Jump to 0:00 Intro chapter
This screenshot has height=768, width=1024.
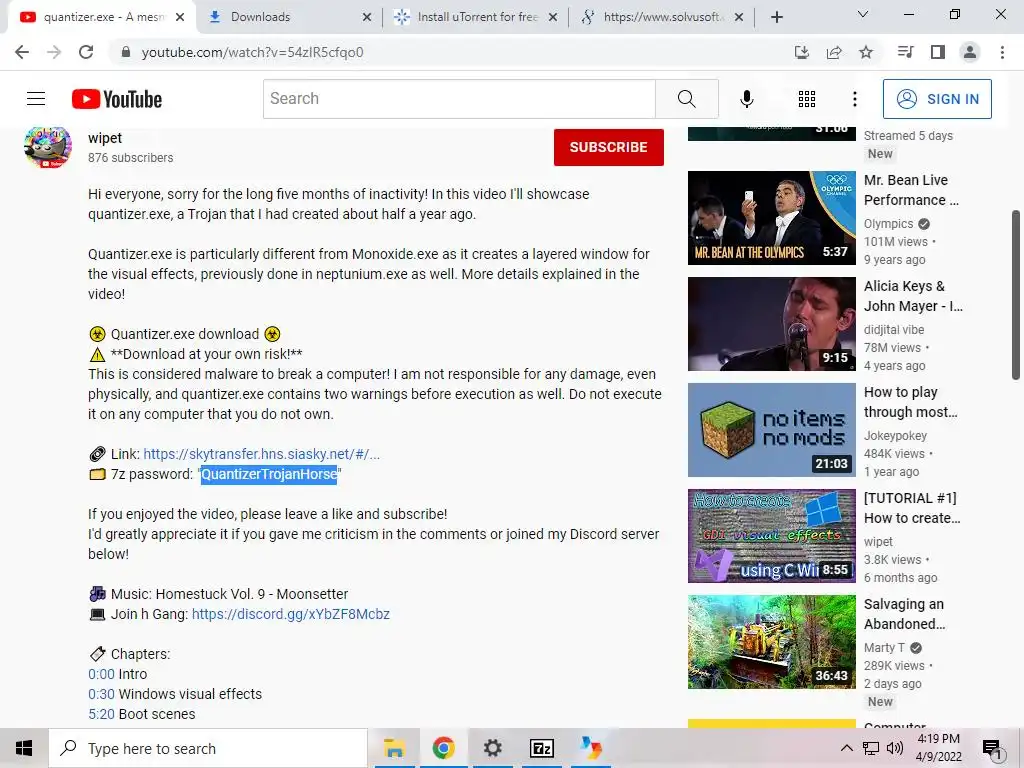point(101,674)
